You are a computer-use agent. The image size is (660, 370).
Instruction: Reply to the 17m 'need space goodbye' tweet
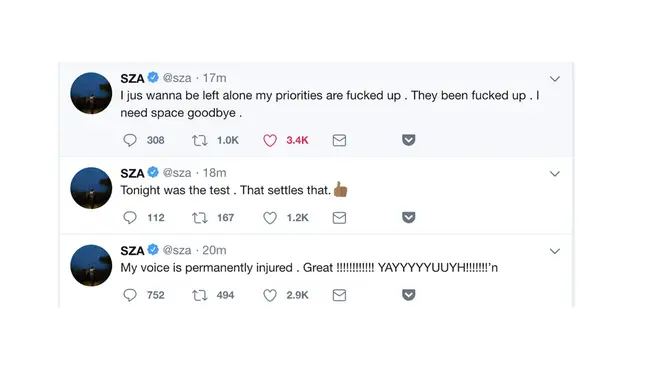pos(130,140)
